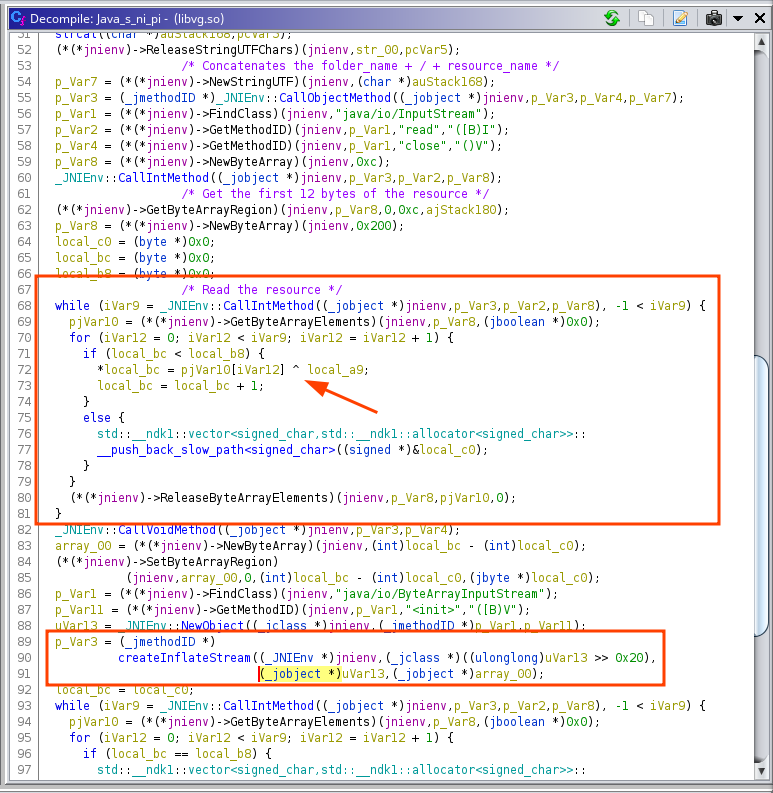This screenshot has width=773, height=793.
Task: Click the scrollbar up arrow
Action: (x=761, y=42)
